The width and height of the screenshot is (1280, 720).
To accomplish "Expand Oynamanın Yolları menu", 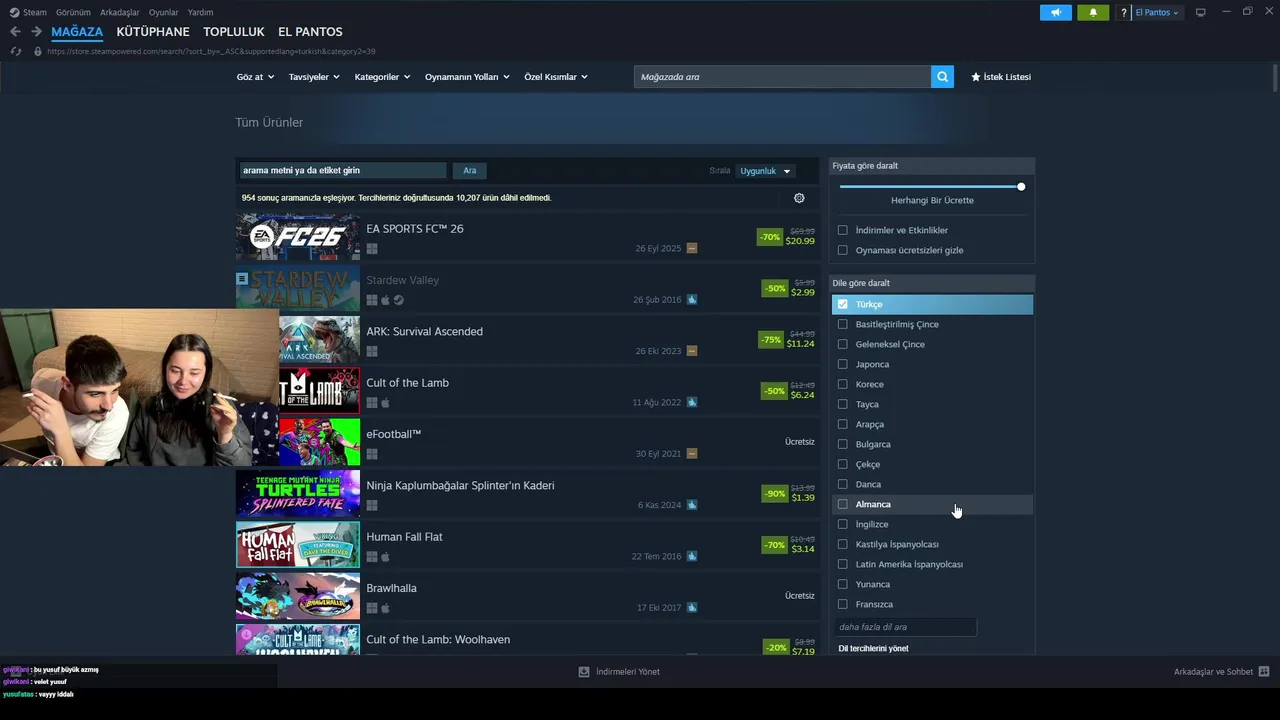I will (x=467, y=77).
